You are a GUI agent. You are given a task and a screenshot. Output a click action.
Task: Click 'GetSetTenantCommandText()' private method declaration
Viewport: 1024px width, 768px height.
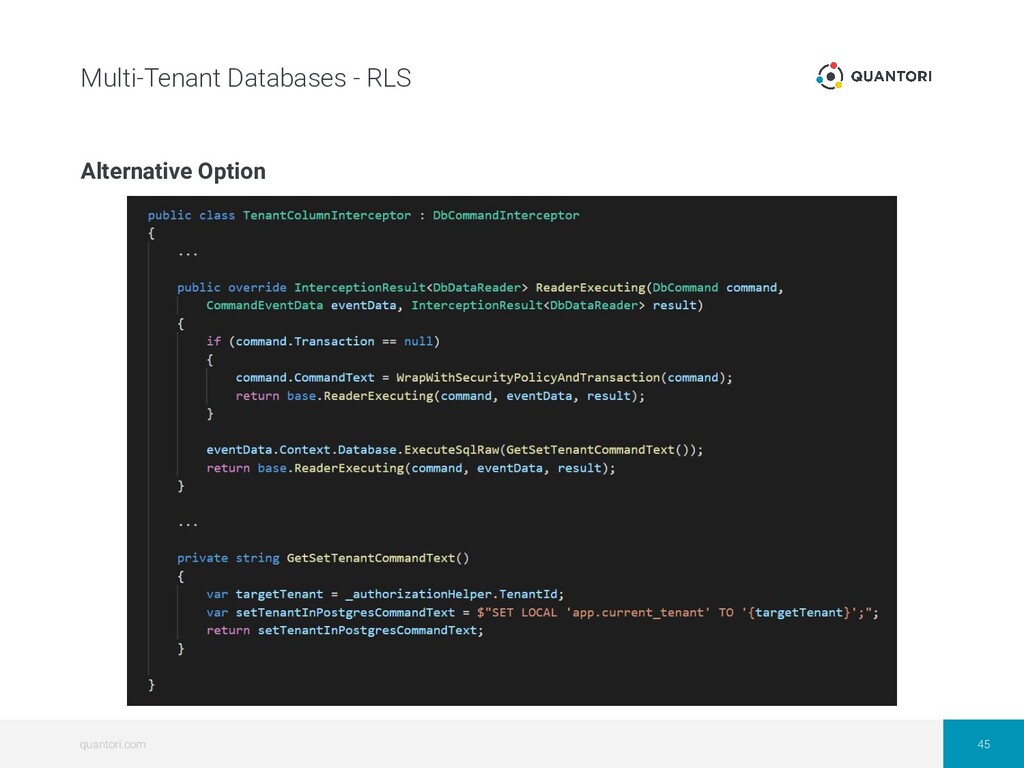pyautogui.click(x=378, y=558)
